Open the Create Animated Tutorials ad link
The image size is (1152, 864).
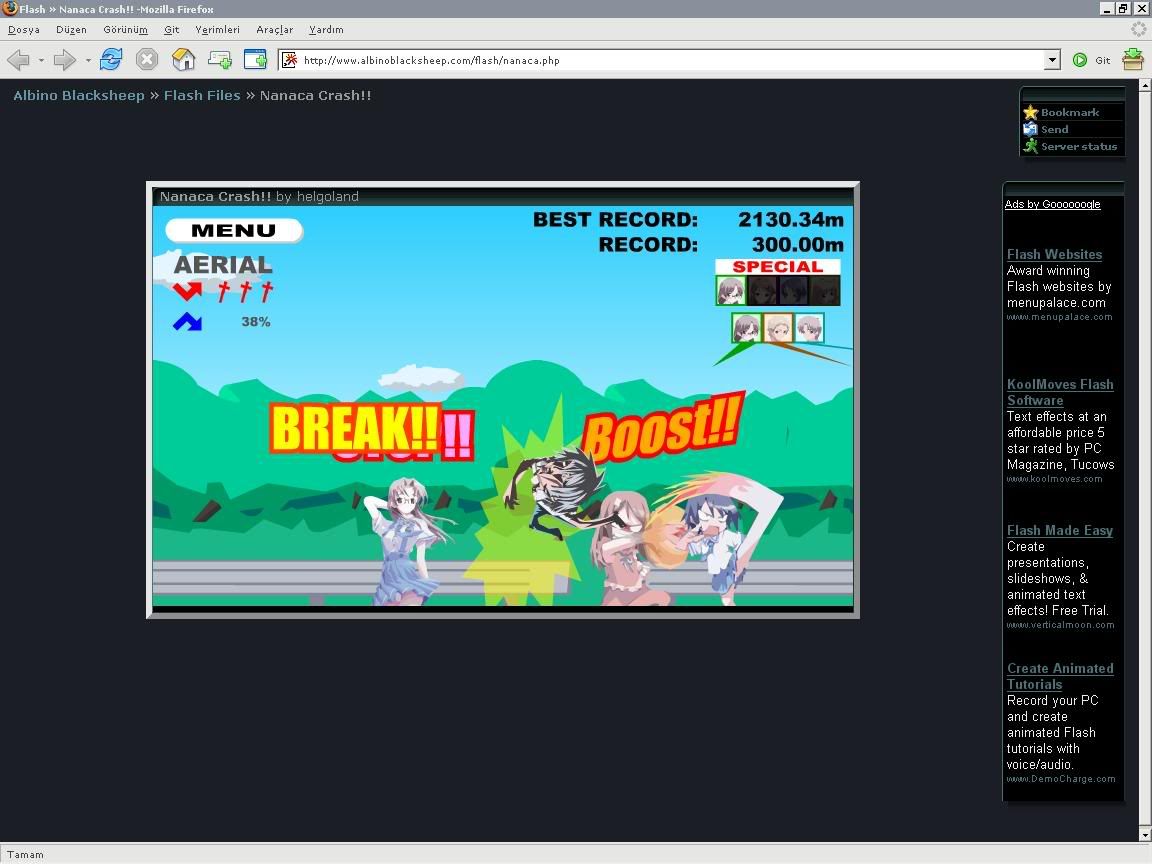click(x=1060, y=676)
